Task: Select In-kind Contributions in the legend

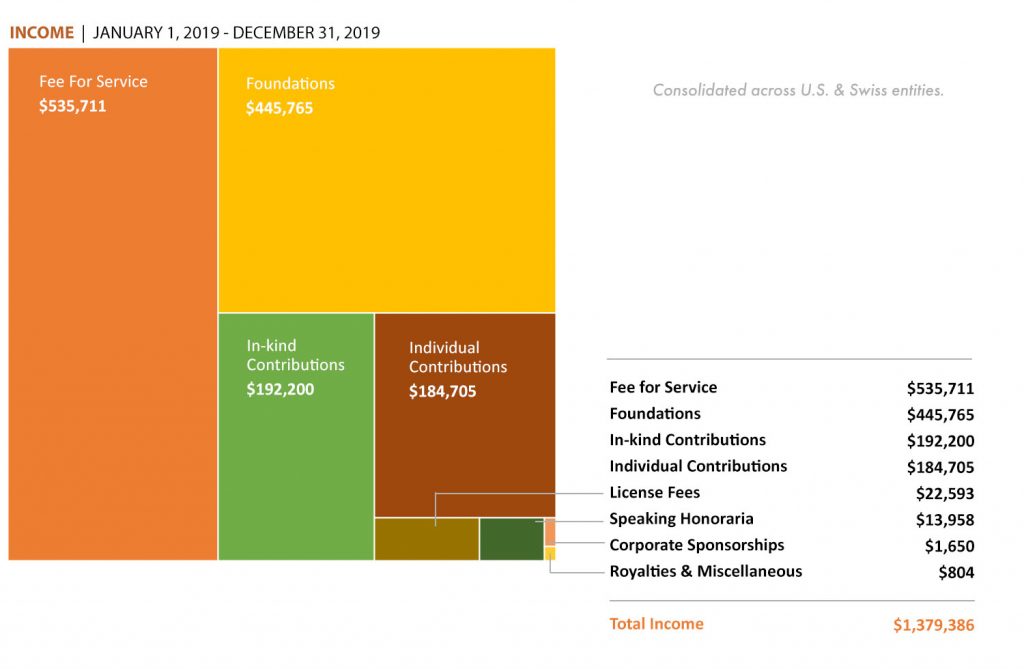Action: coord(688,440)
